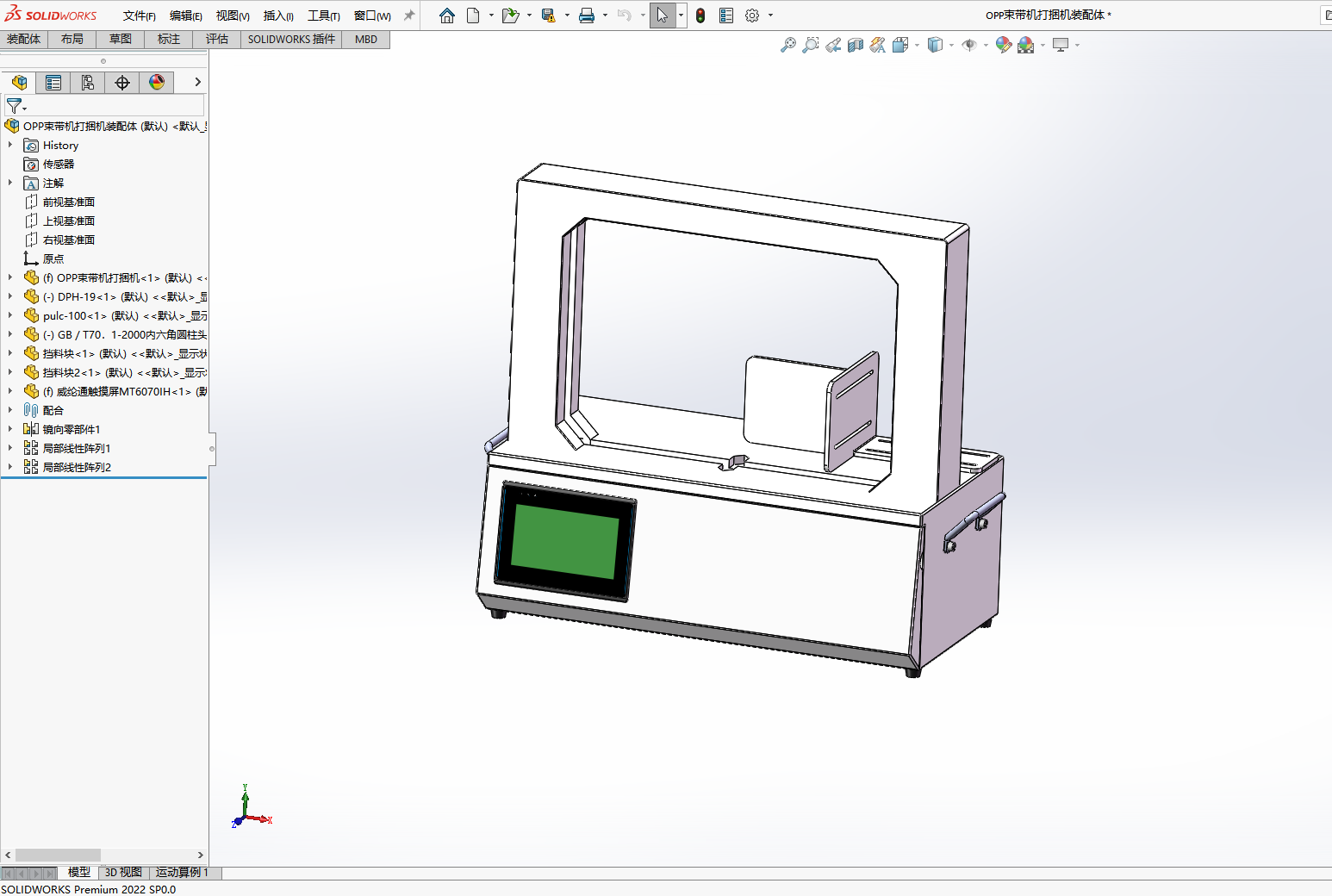Expand the DPH-19<1> component
The height and width of the screenshot is (896, 1332).
[10, 296]
